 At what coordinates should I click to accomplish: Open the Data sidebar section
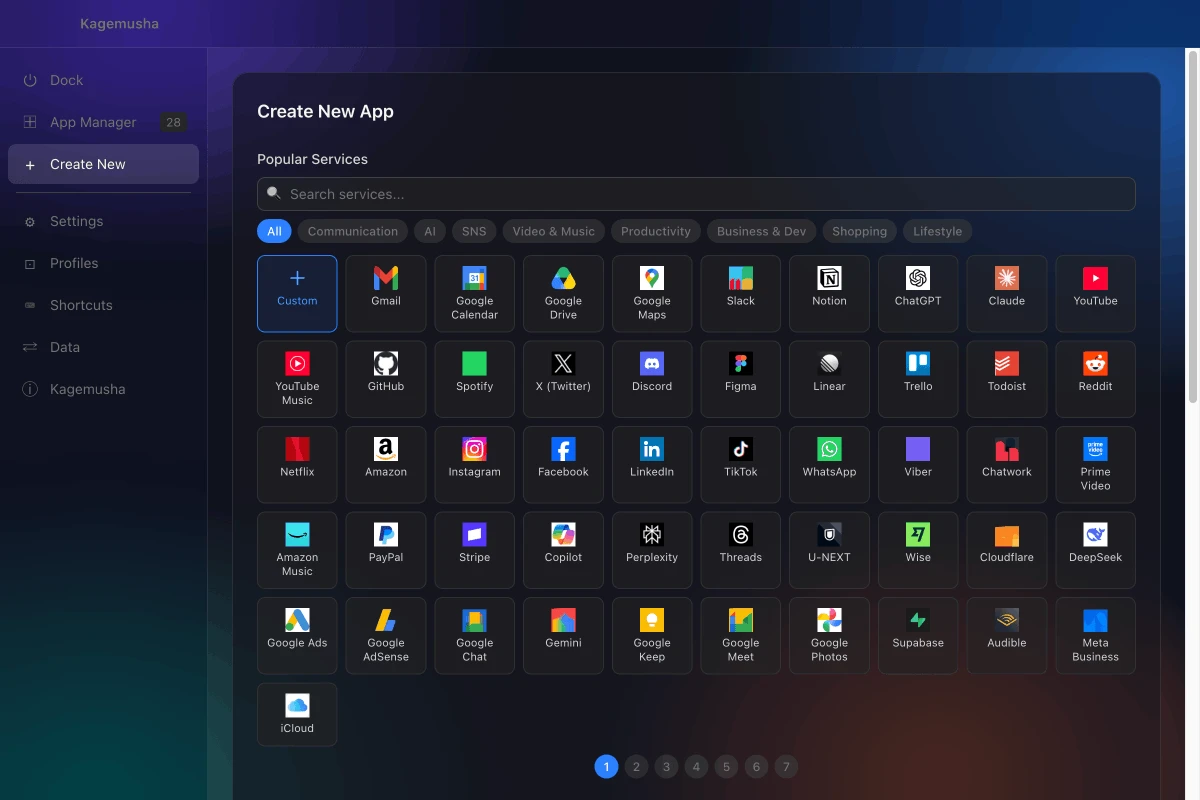[x=103, y=347]
